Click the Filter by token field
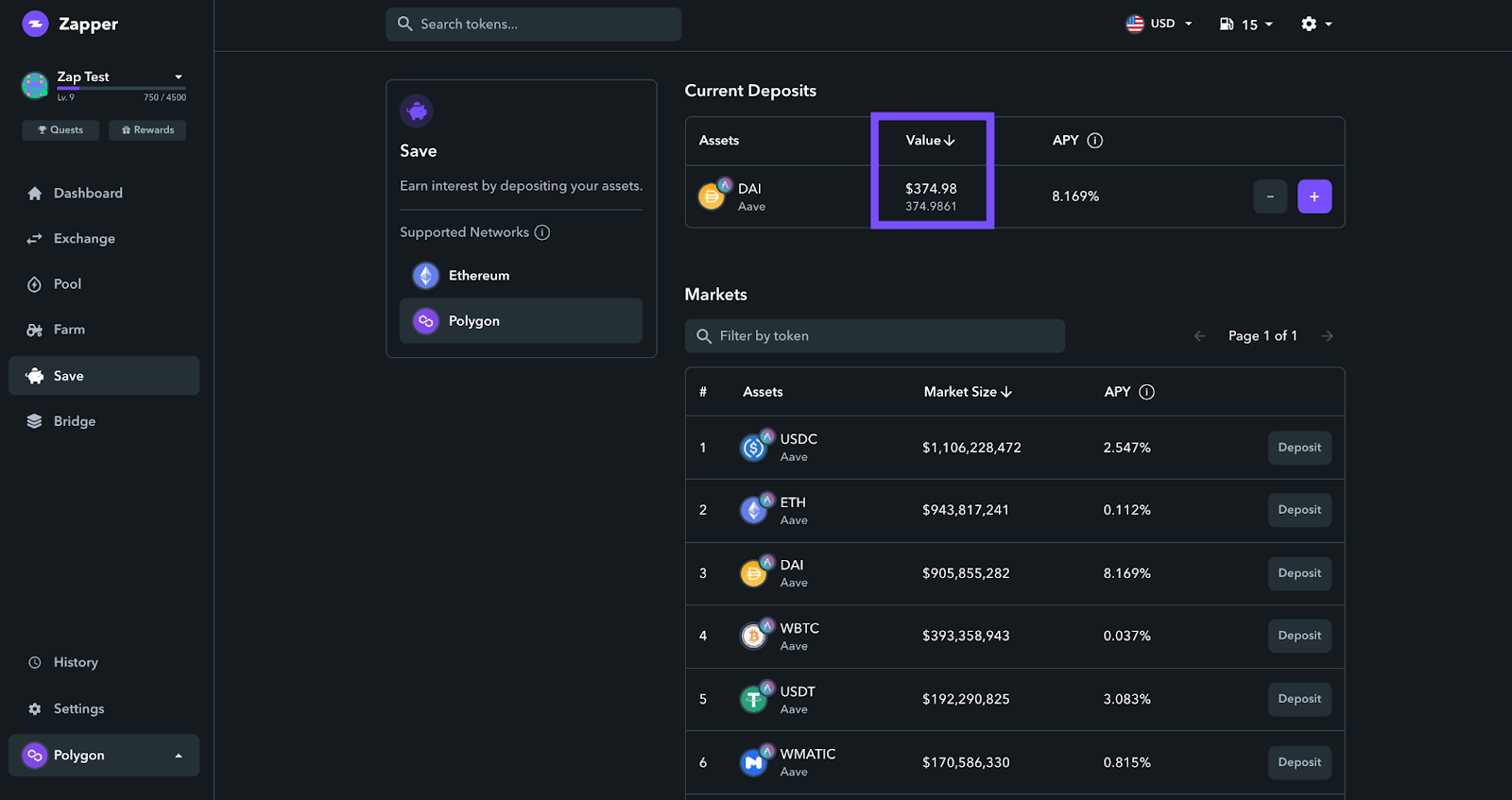The image size is (1512, 800). pos(875,336)
